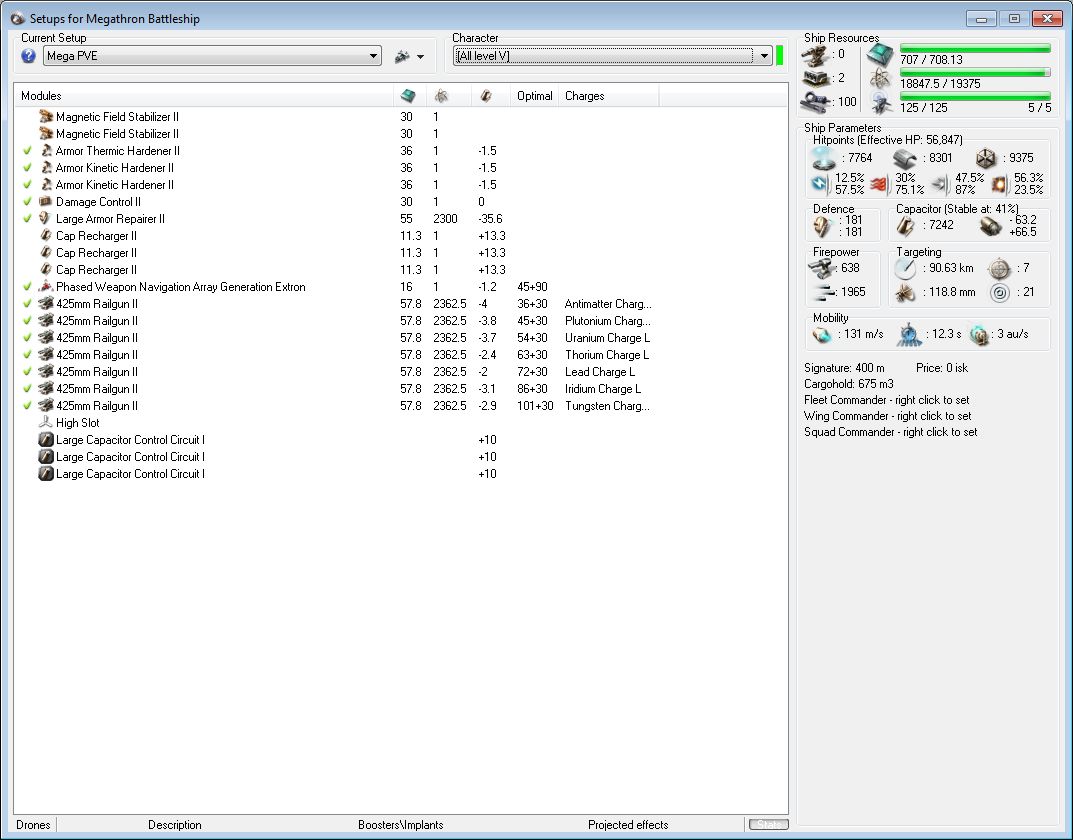Toggle checkmark of railgun with Tungsten charge
This screenshot has width=1073, height=840.
pyautogui.click(x=27, y=406)
